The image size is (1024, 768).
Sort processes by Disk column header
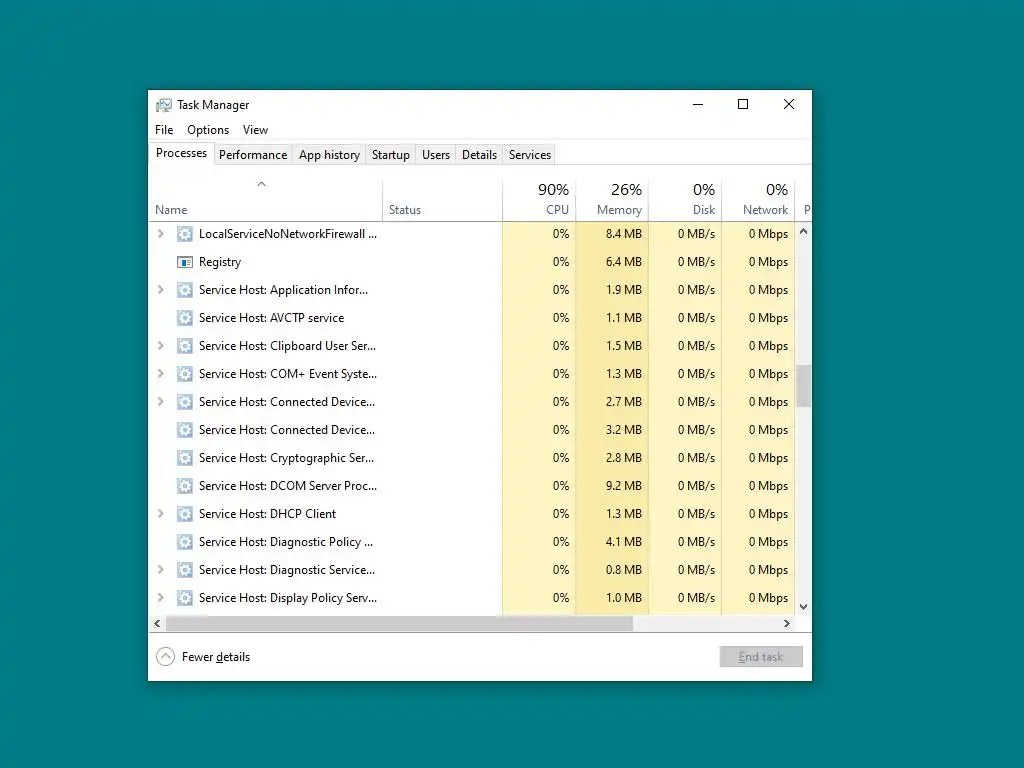[x=685, y=201]
